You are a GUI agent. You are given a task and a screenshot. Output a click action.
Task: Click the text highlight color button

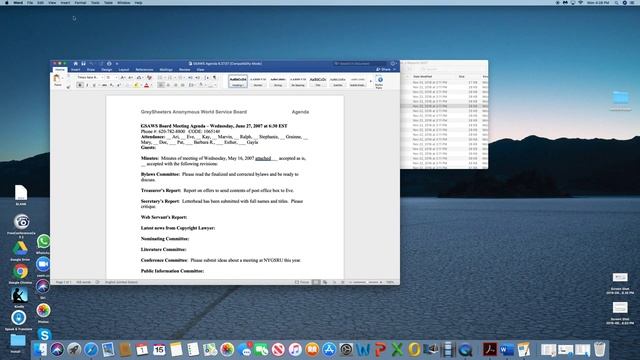point(136,85)
